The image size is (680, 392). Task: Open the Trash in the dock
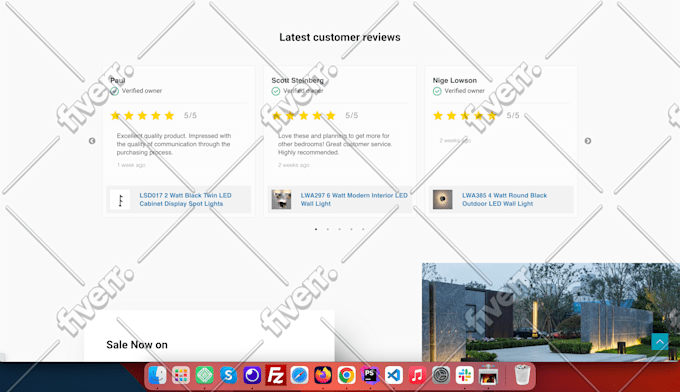pos(522,375)
